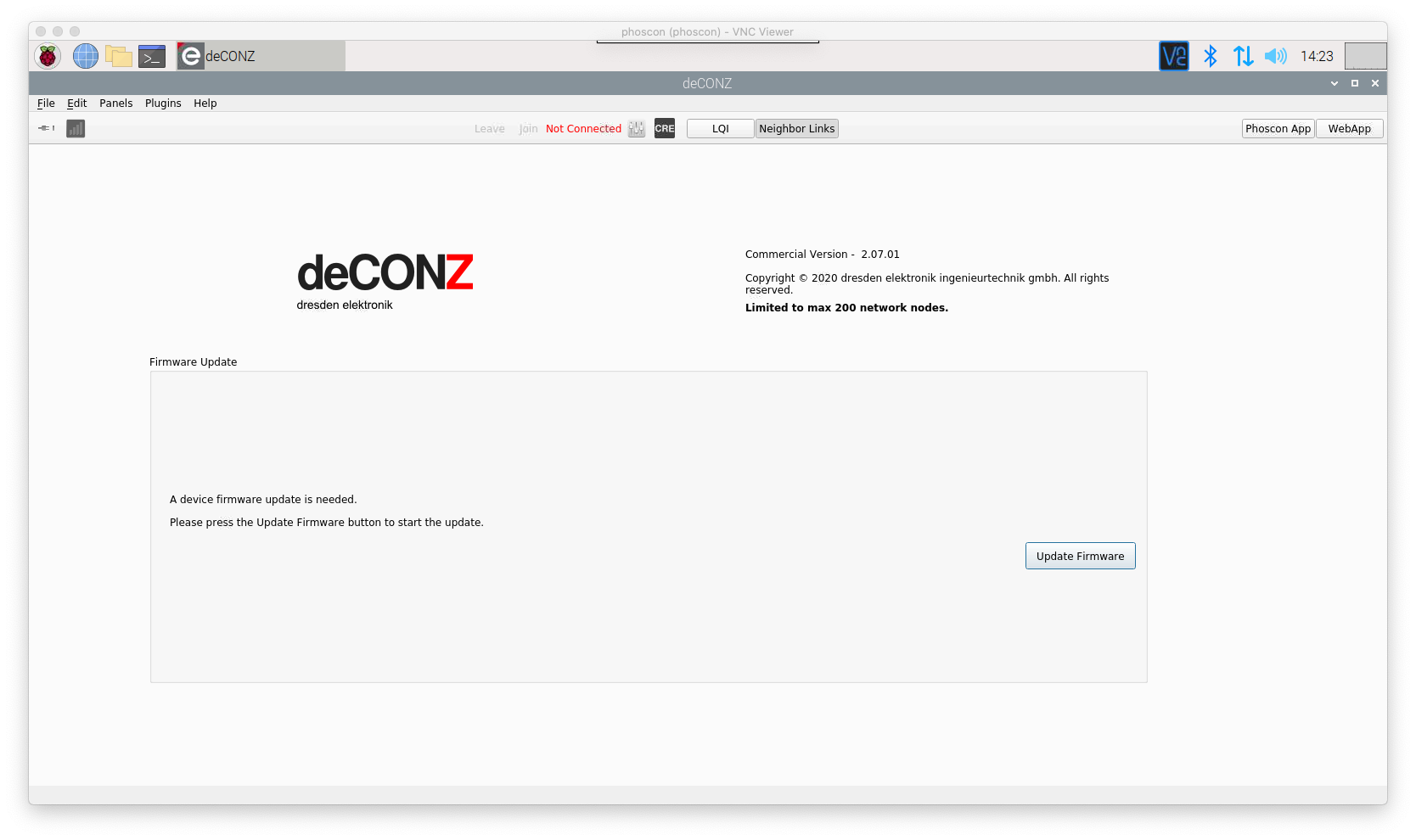Click the volume icon to adjust sound level
The image size is (1416, 840).
tap(1274, 56)
